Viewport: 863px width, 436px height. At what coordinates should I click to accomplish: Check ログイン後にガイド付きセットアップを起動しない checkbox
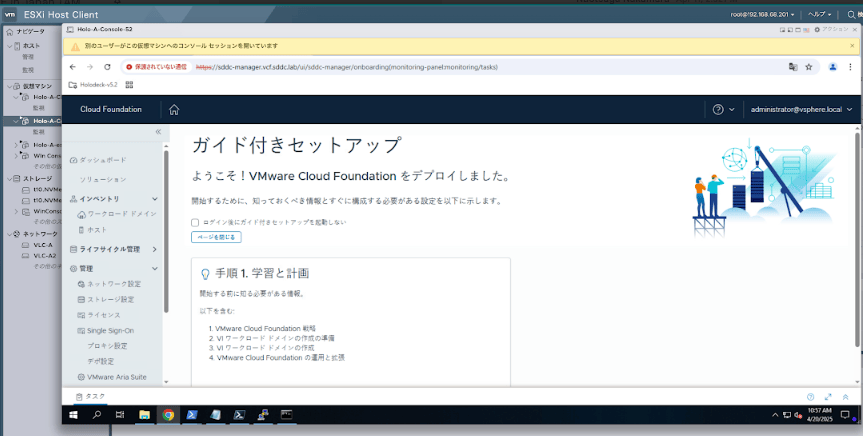(195, 222)
